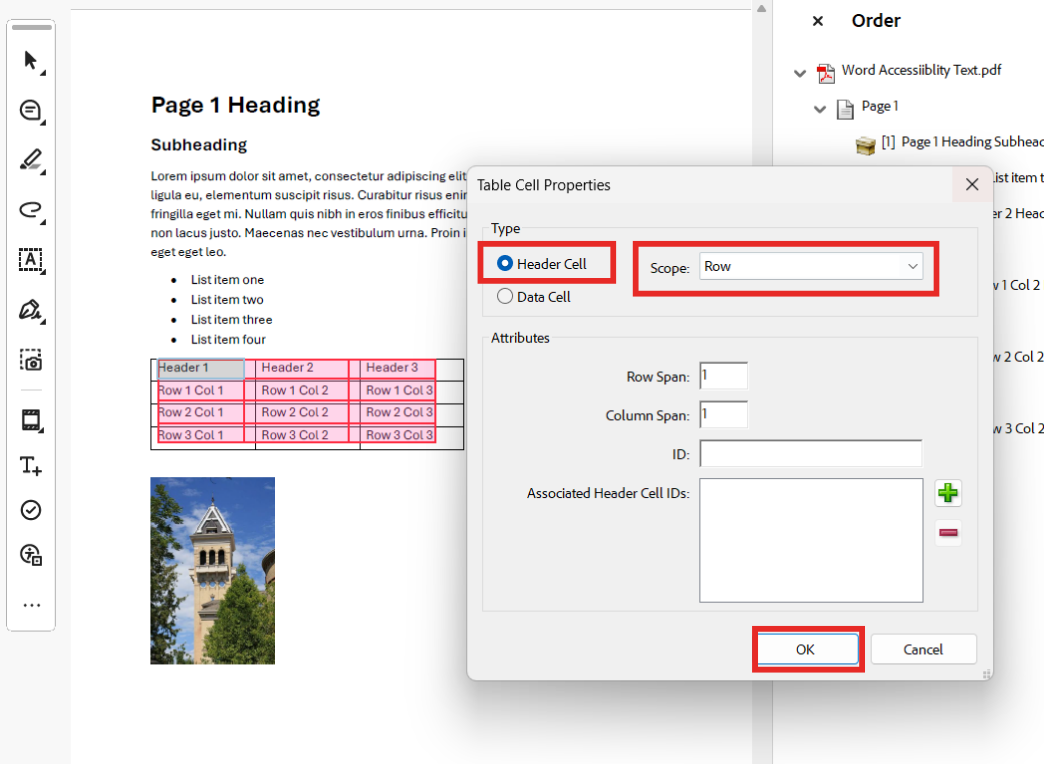
Task: Close the Order panel
Action: (818, 21)
